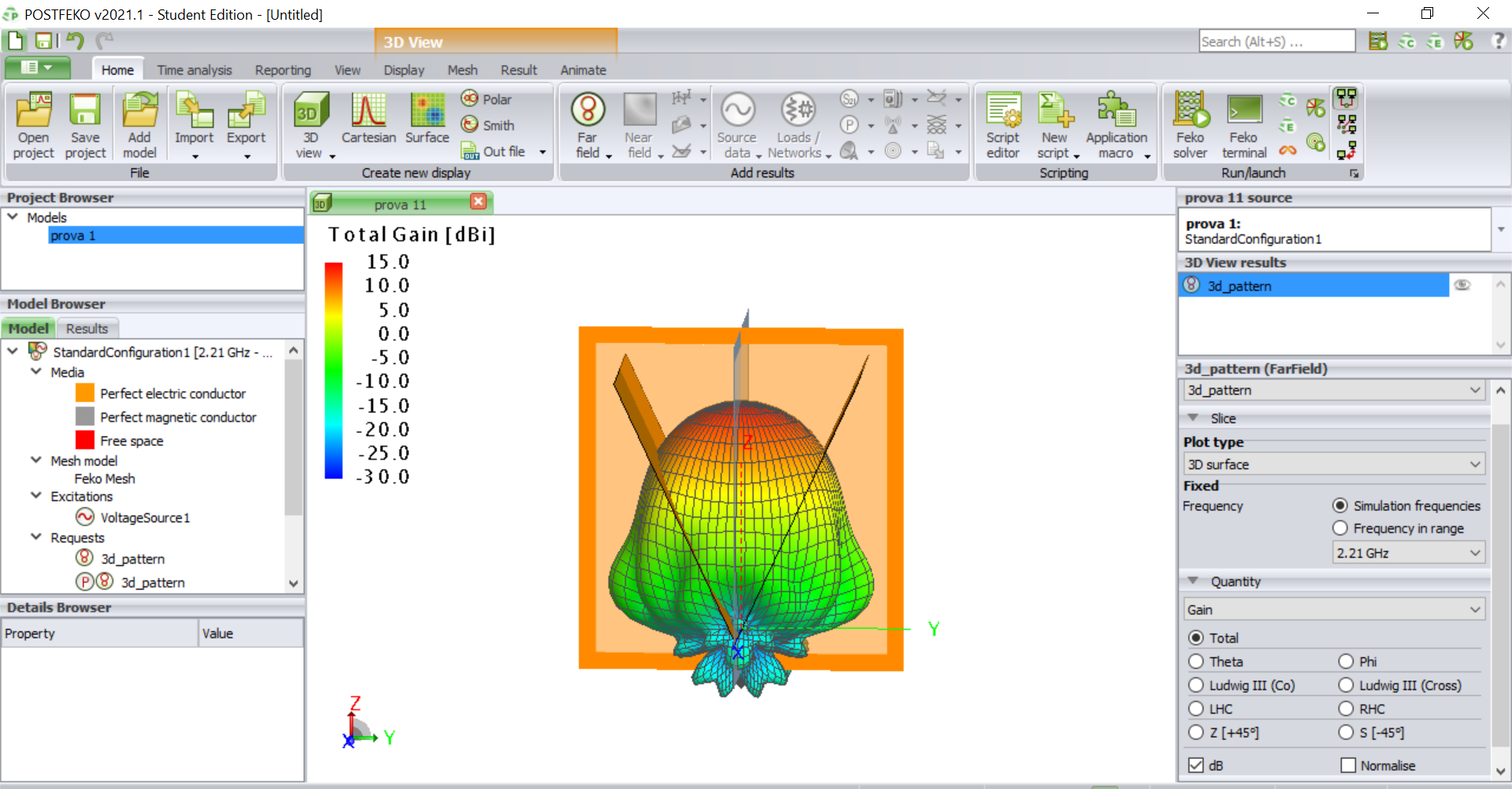Screen dimensions: 1512x789
Task: Select the RHC polarisation option
Action: 1346,709
